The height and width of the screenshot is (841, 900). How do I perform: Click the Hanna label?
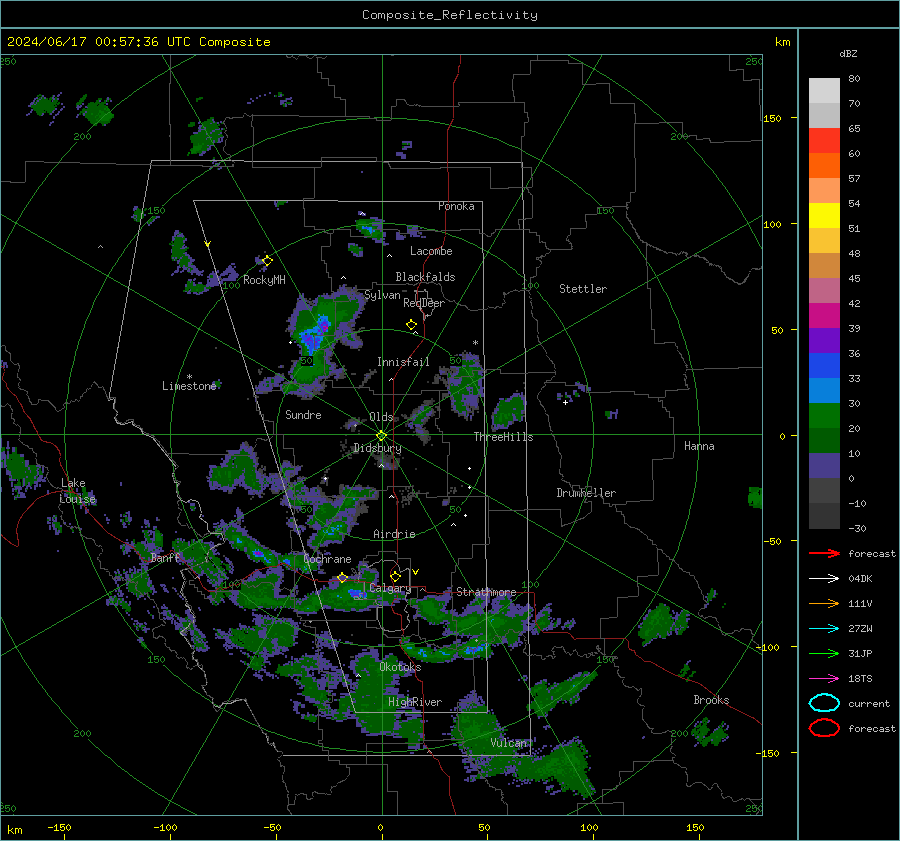coord(699,446)
